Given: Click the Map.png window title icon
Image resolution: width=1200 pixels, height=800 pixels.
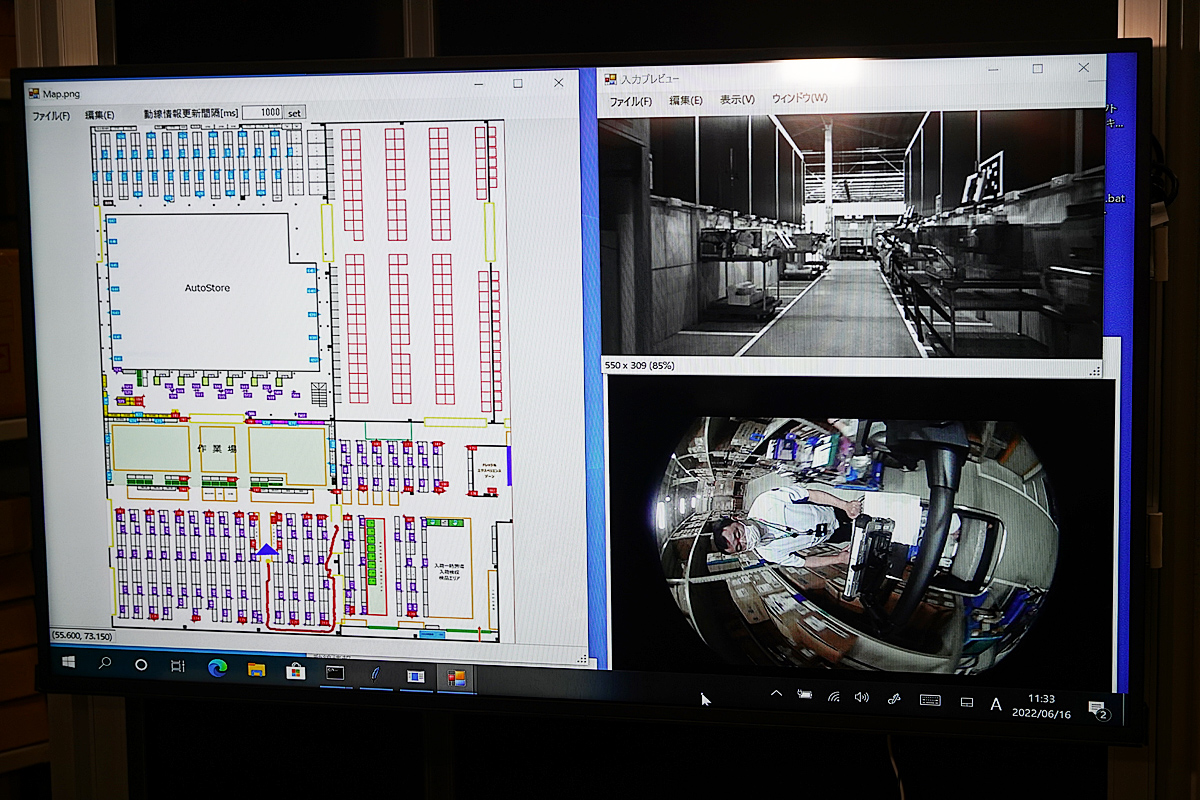Looking at the screenshot, I should point(33,93).
